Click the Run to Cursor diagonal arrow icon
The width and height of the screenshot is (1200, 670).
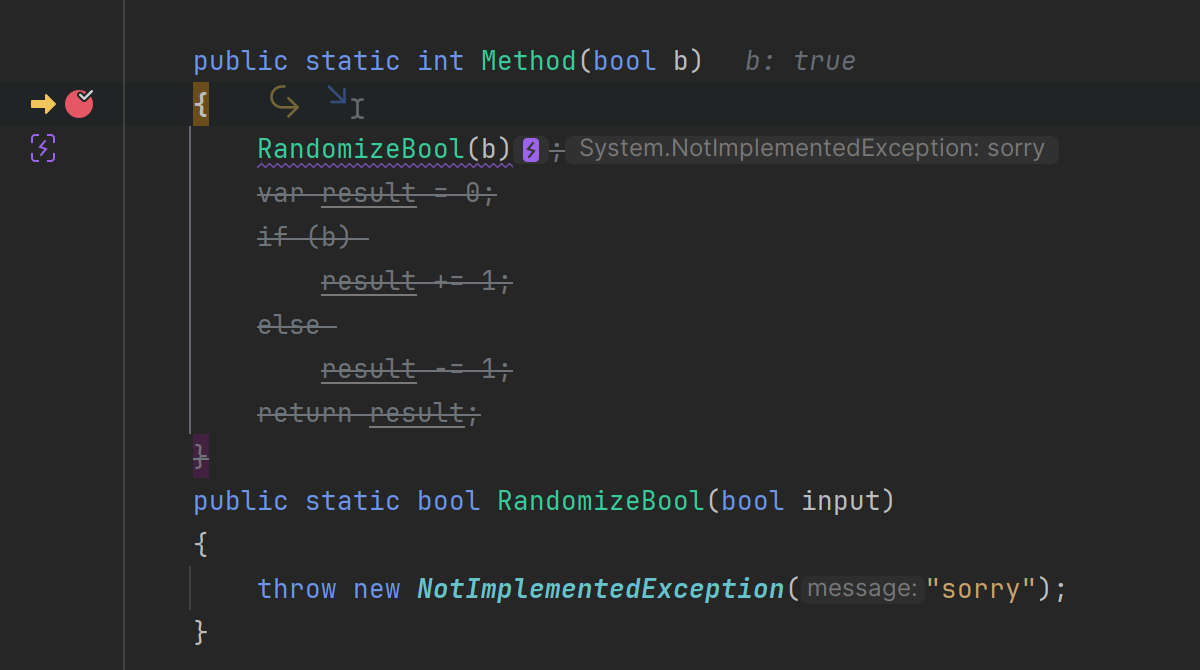(x=338, y=95)
